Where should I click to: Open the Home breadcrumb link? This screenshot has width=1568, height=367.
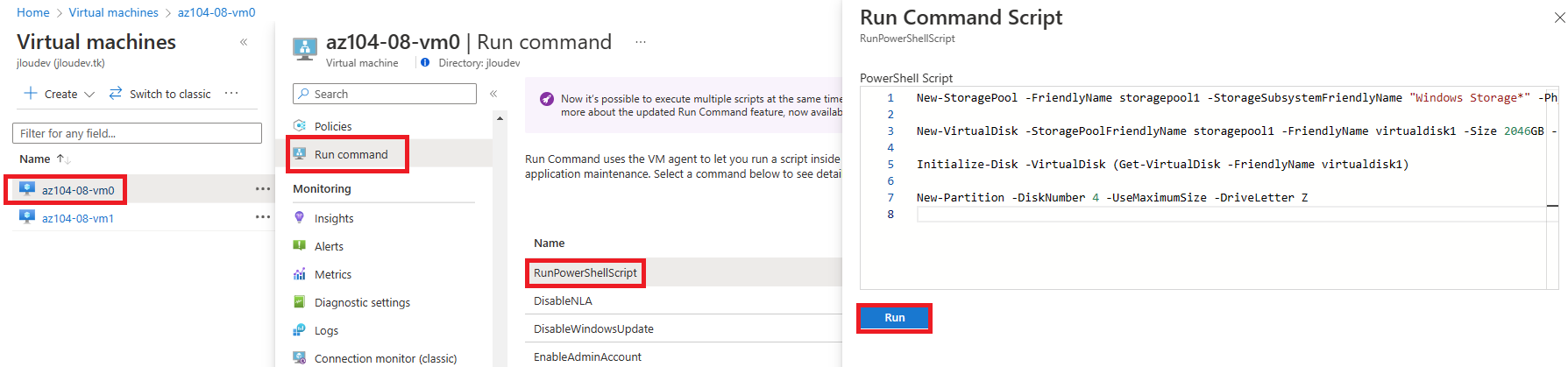(33, 12)
